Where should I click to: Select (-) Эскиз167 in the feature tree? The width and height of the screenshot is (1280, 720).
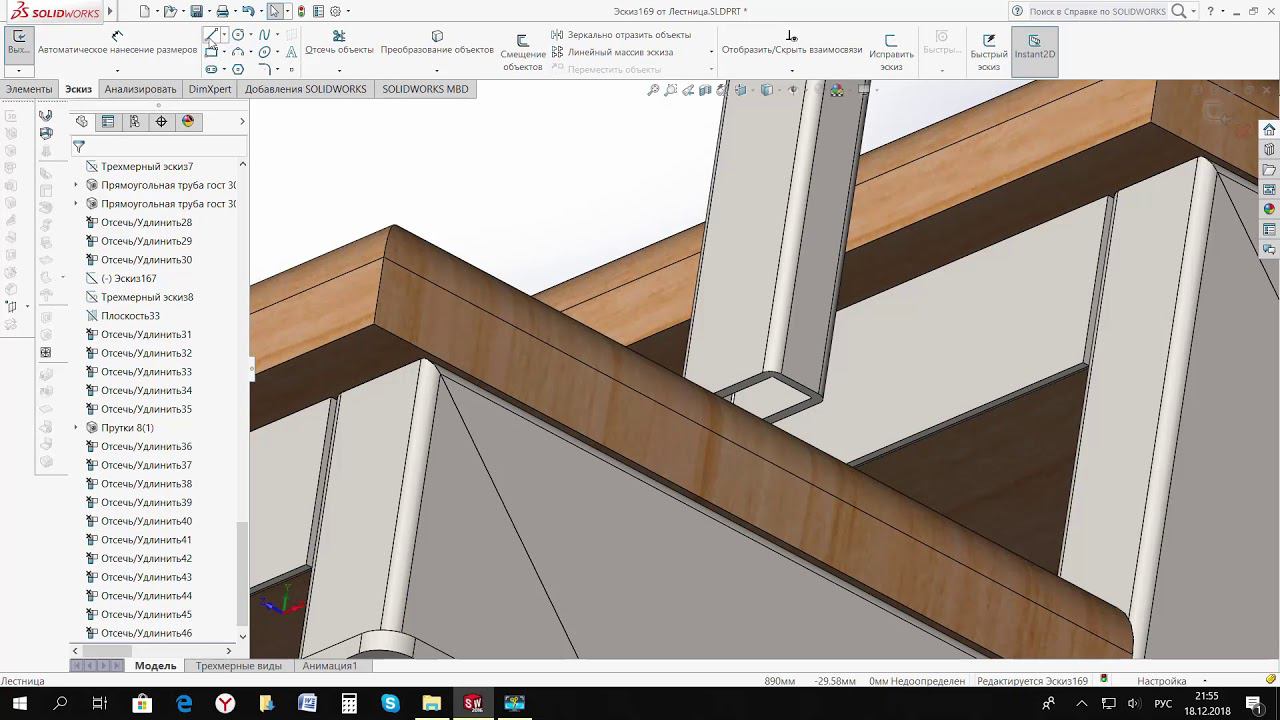[x=128, y=278]
